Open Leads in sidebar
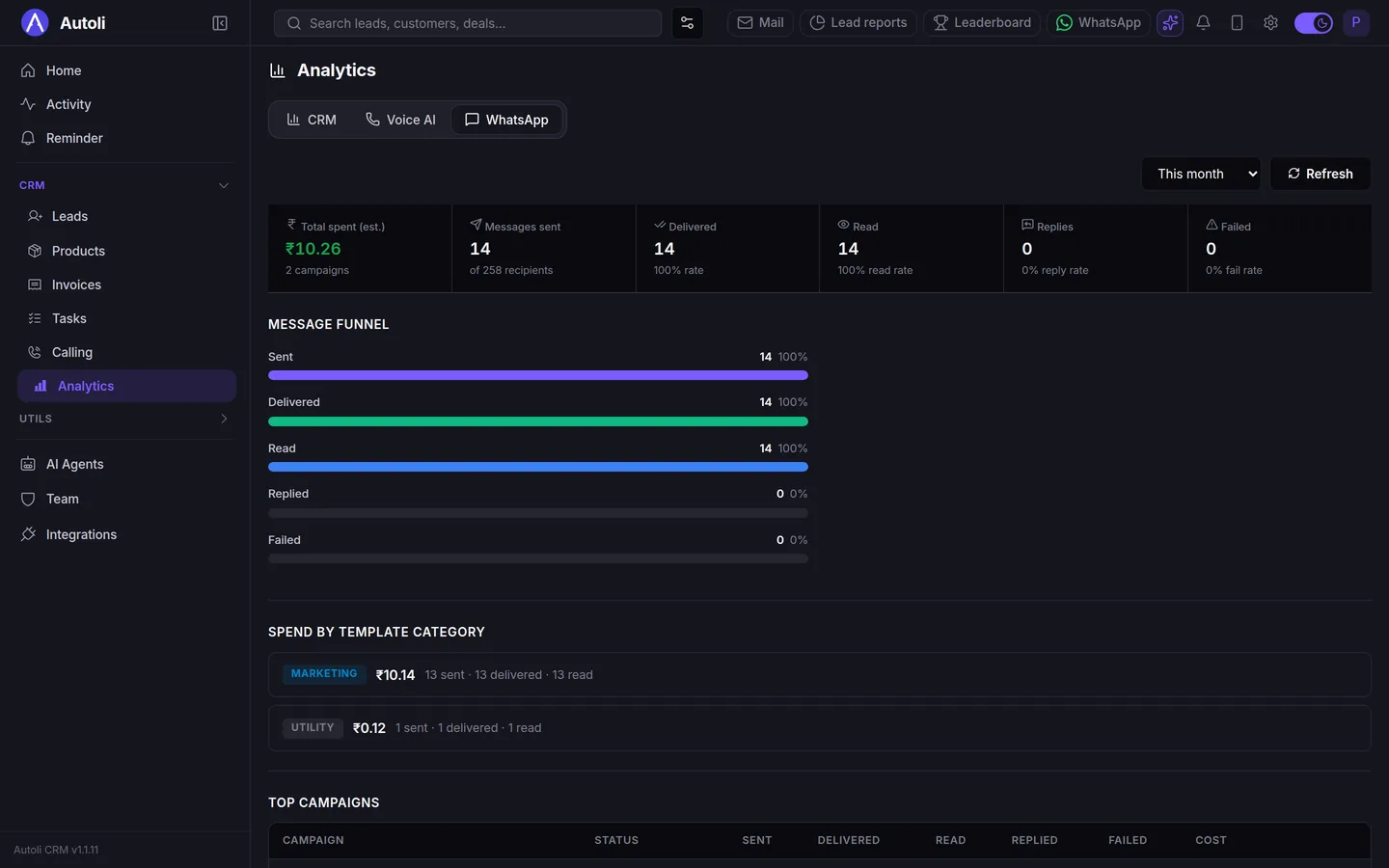The image size is (1389, 868). pos(126,216)
